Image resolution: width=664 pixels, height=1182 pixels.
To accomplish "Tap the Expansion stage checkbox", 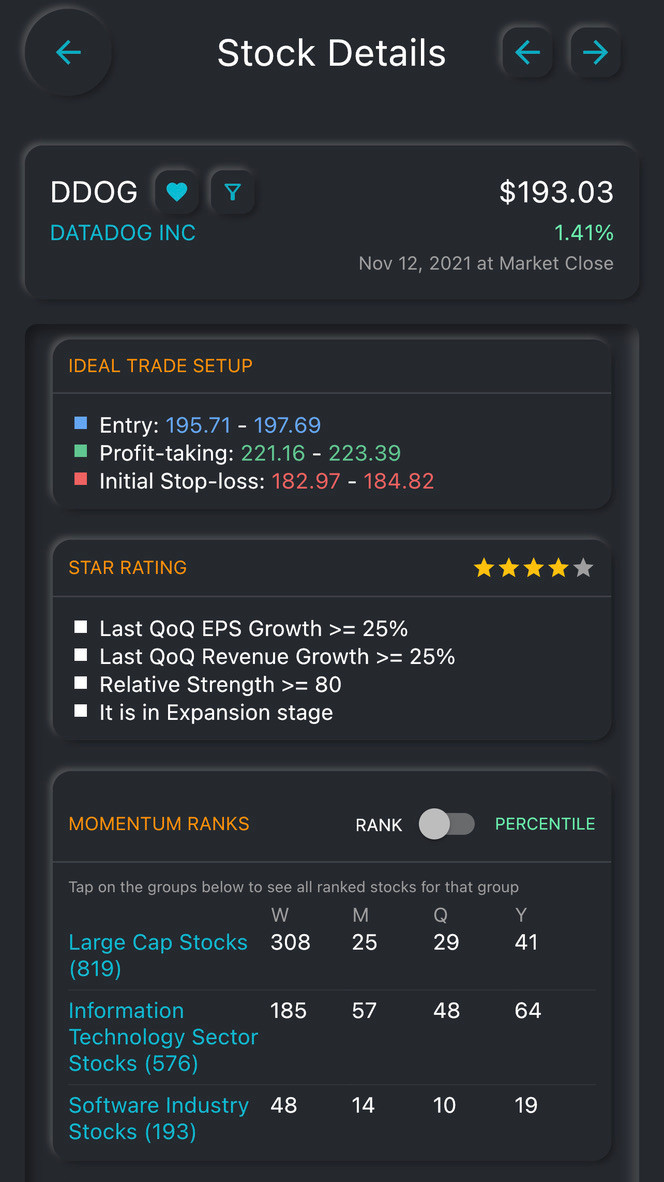I will (81, 711).
